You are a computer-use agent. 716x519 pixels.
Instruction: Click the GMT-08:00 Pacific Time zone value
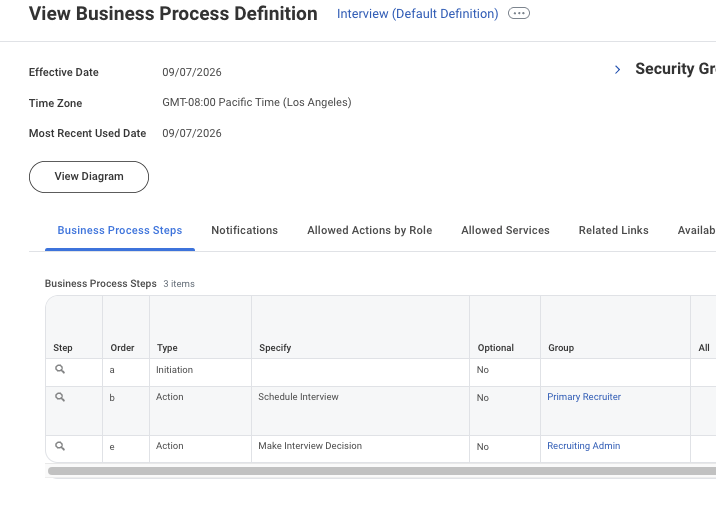[x=257, y=102]
